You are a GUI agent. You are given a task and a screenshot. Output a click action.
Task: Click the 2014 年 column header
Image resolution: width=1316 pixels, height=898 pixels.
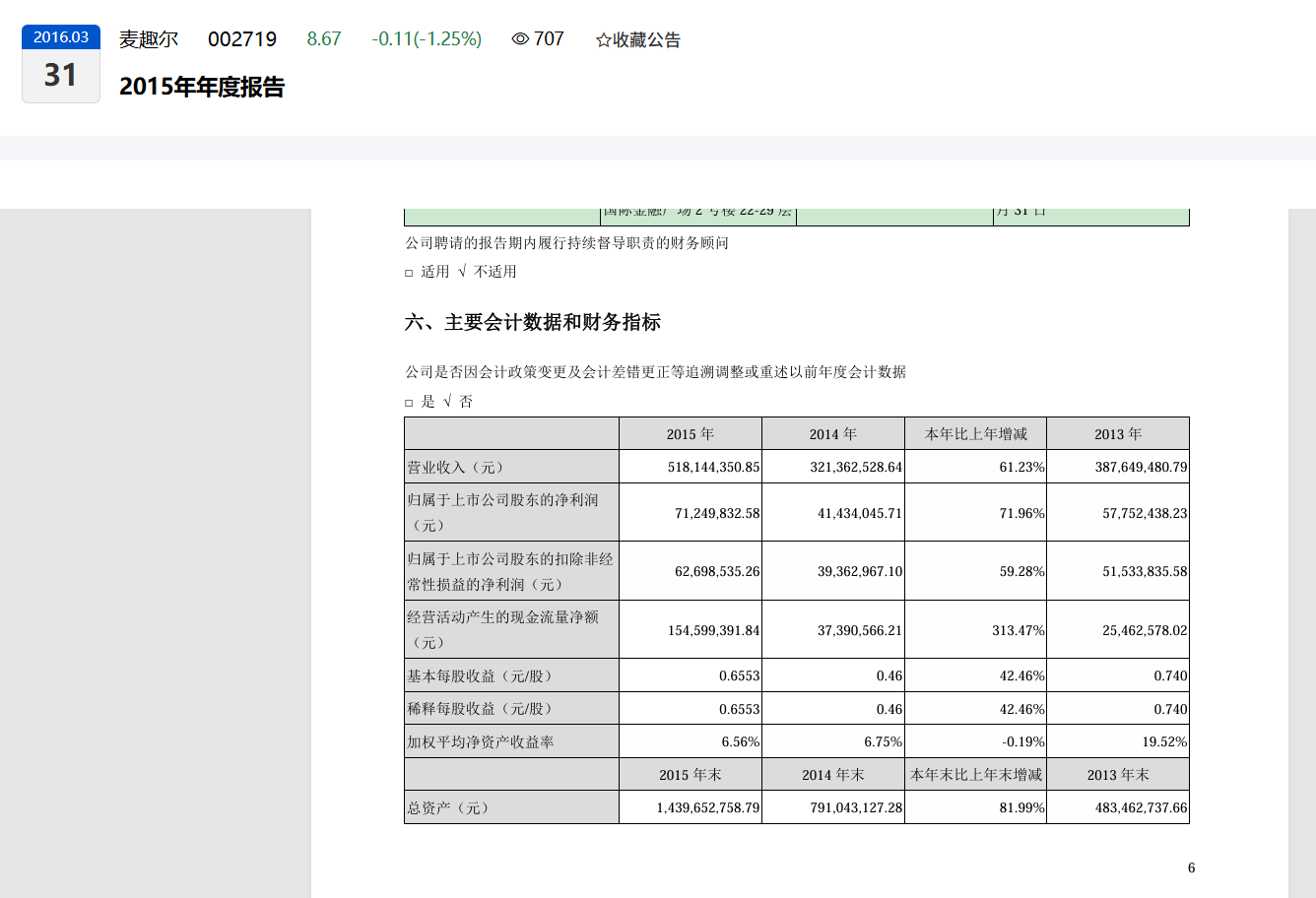(x=833, y=434)
